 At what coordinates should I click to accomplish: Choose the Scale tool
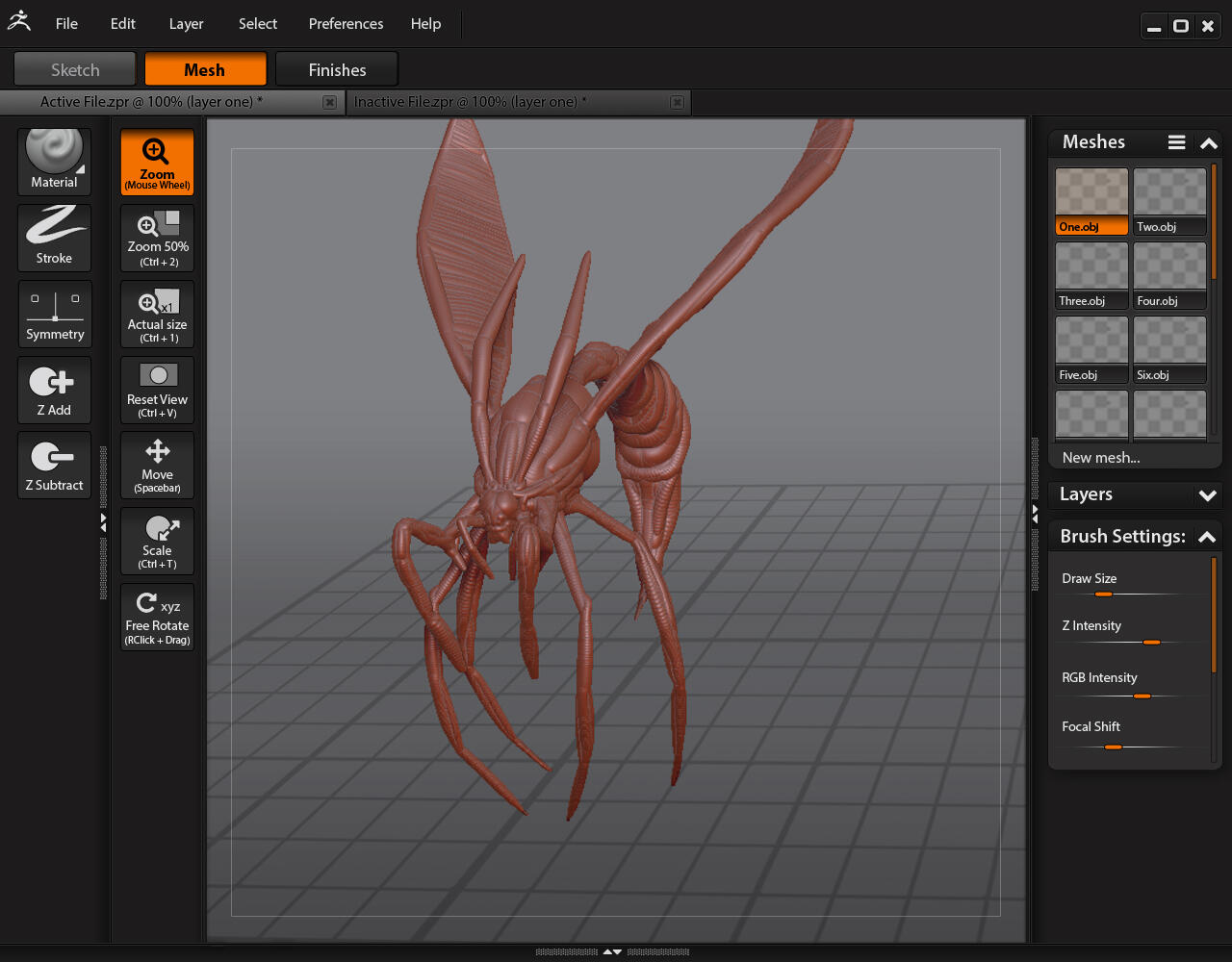157,541
